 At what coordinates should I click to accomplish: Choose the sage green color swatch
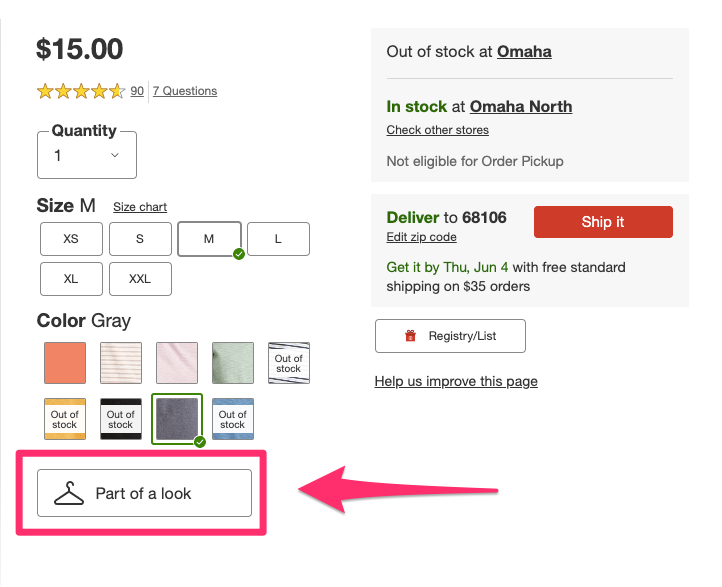pyautogui.click(x=233, y=362)
